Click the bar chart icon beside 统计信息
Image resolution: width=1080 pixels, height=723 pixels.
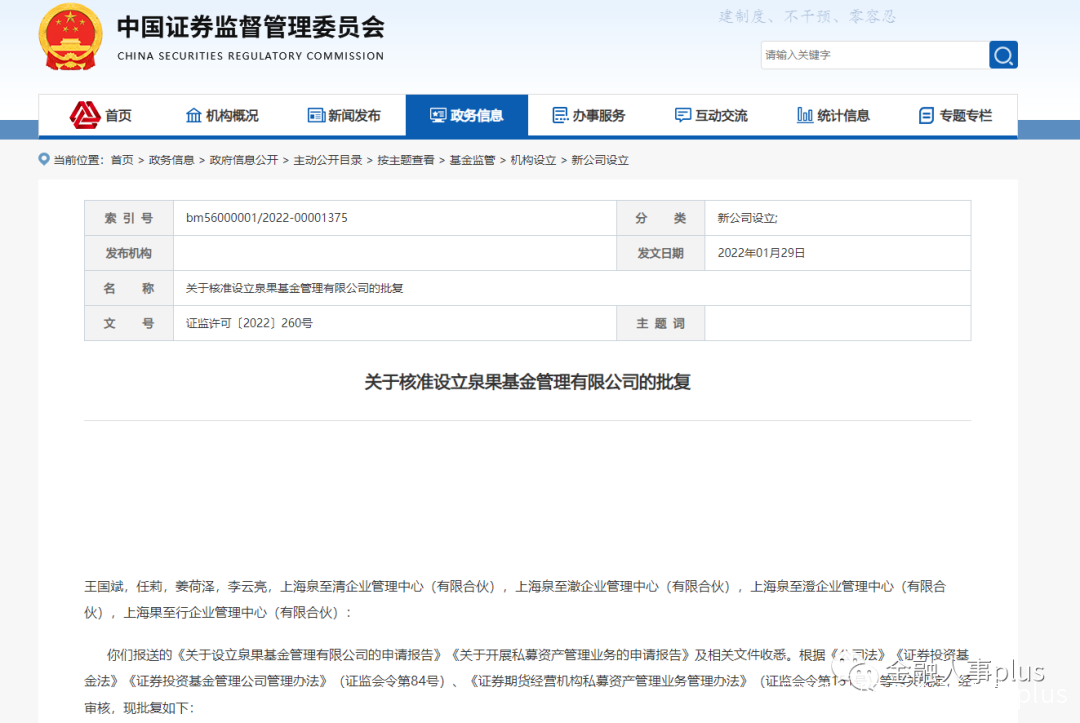point(804,116)
